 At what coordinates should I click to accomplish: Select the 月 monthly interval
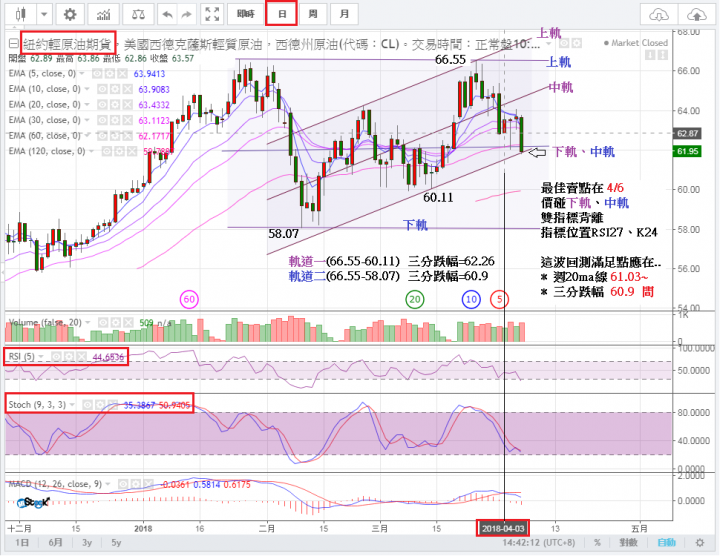click(x=344, y=14)
